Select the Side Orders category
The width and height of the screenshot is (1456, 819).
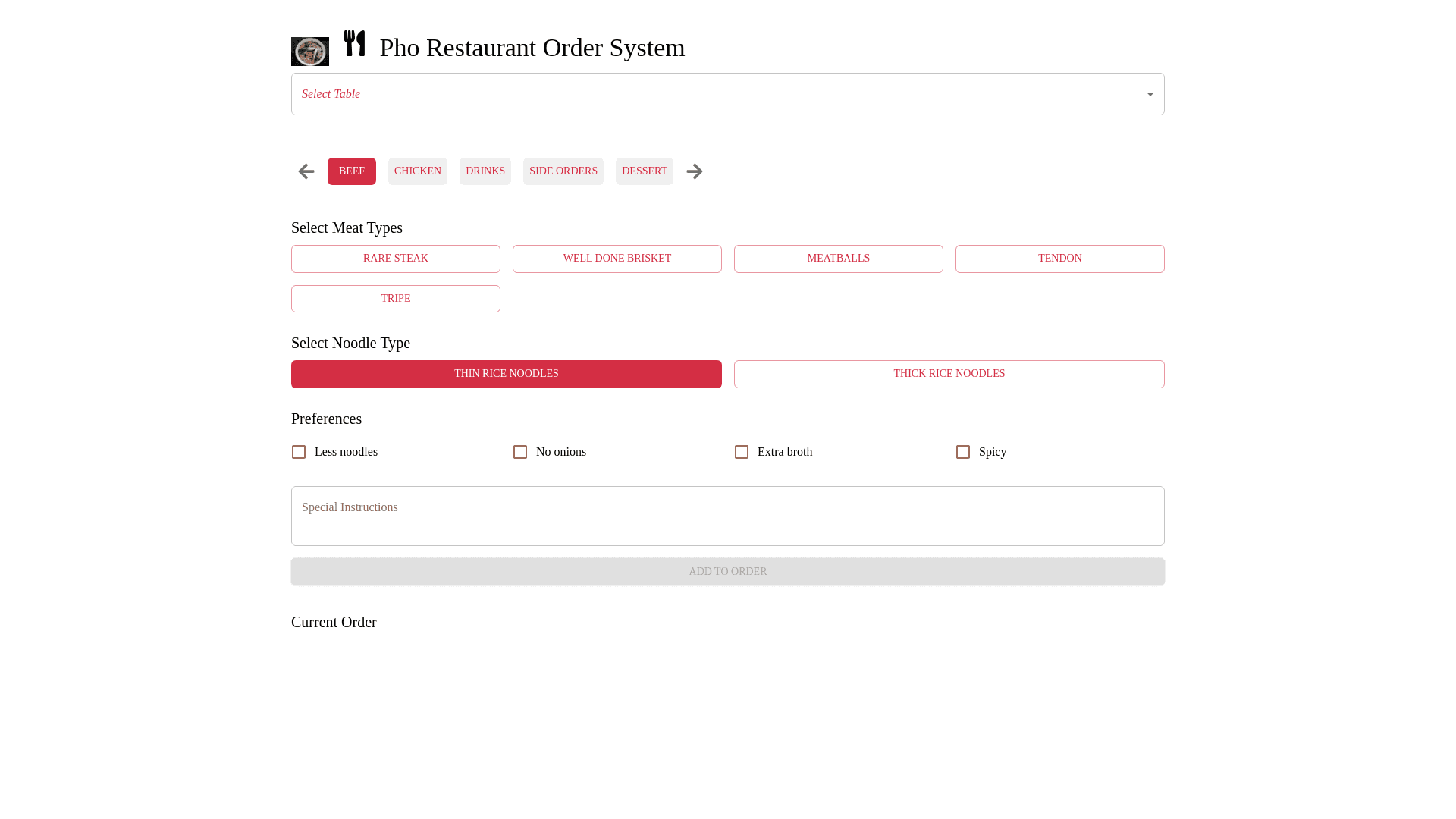click(x=563, y=171)
